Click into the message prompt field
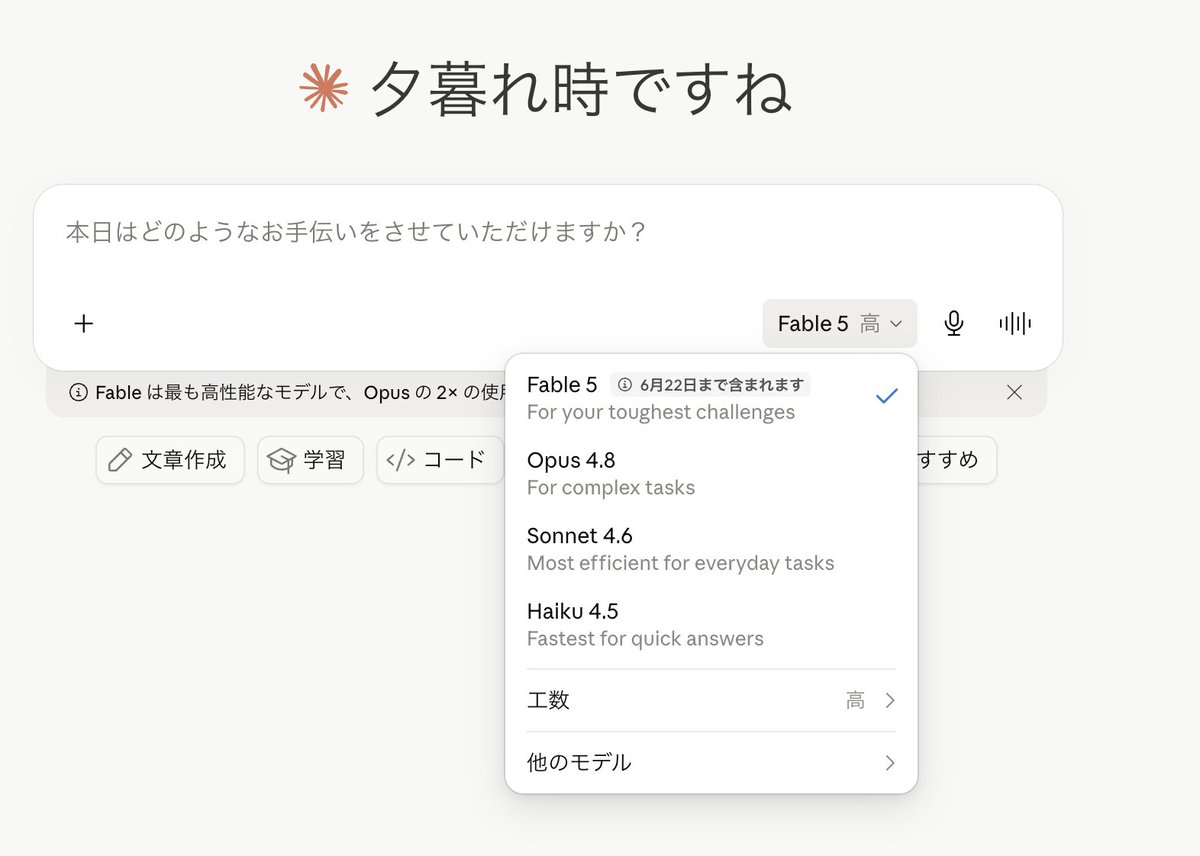Screen dimensions: 1200x856 coord(548,233)
